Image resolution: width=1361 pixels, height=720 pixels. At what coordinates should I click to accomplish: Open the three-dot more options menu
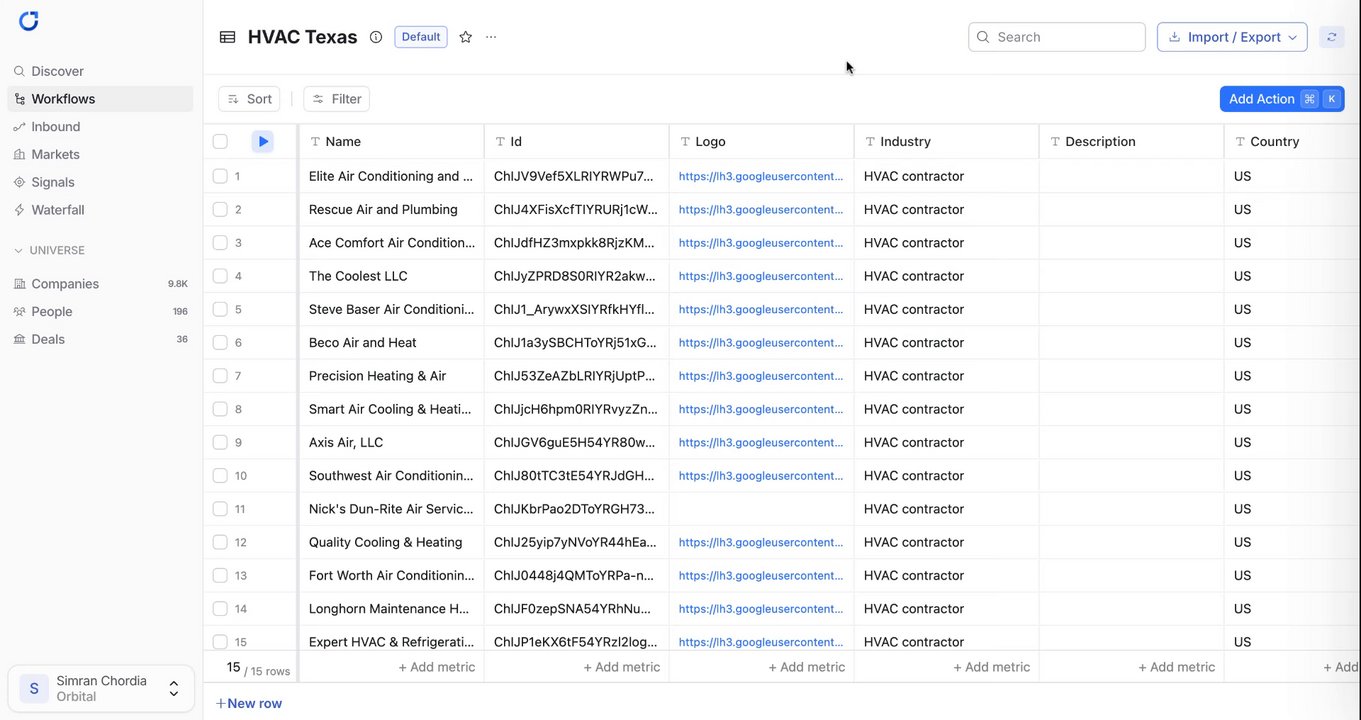coord(491,37)
